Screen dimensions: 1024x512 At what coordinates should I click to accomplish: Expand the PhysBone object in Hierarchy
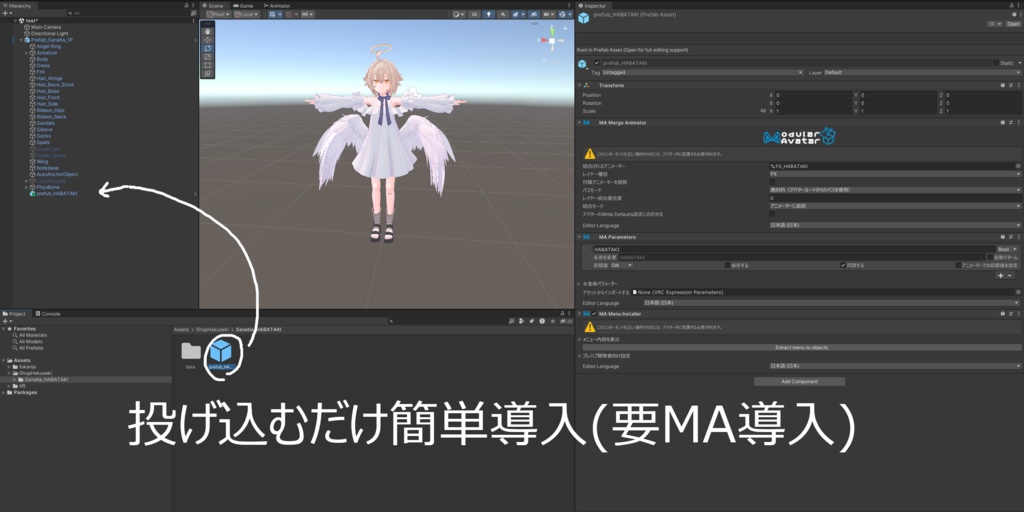coord(26,187)
